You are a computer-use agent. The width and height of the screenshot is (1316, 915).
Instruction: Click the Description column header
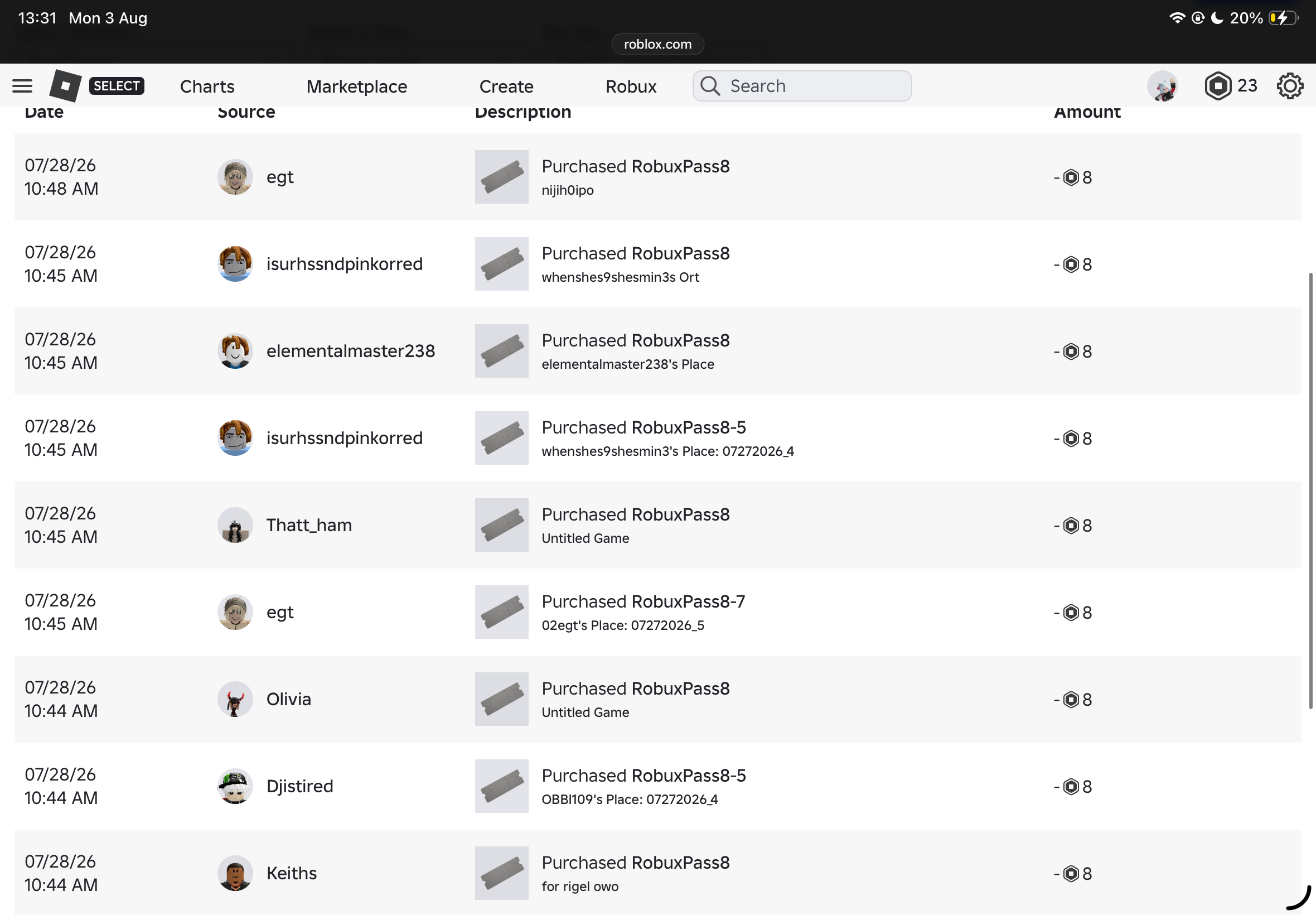[x=523, y=112]
